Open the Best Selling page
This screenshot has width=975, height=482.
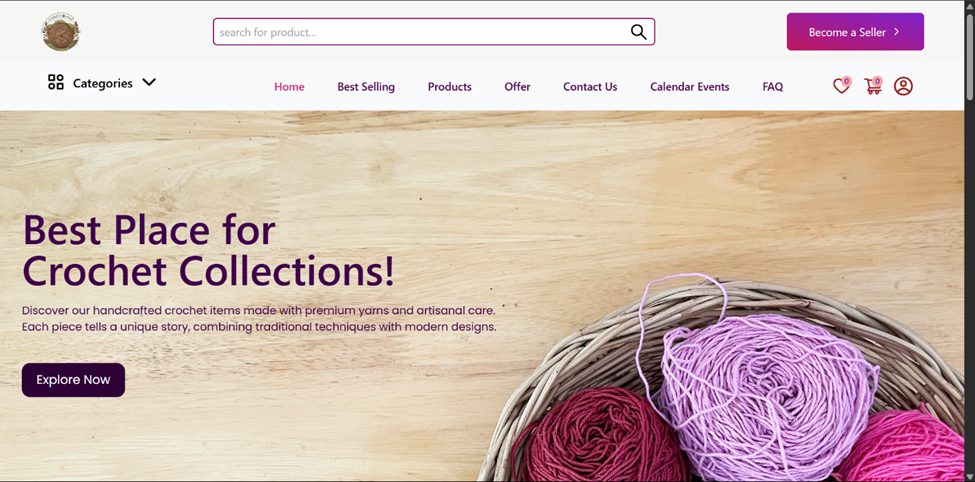[366, 87]
